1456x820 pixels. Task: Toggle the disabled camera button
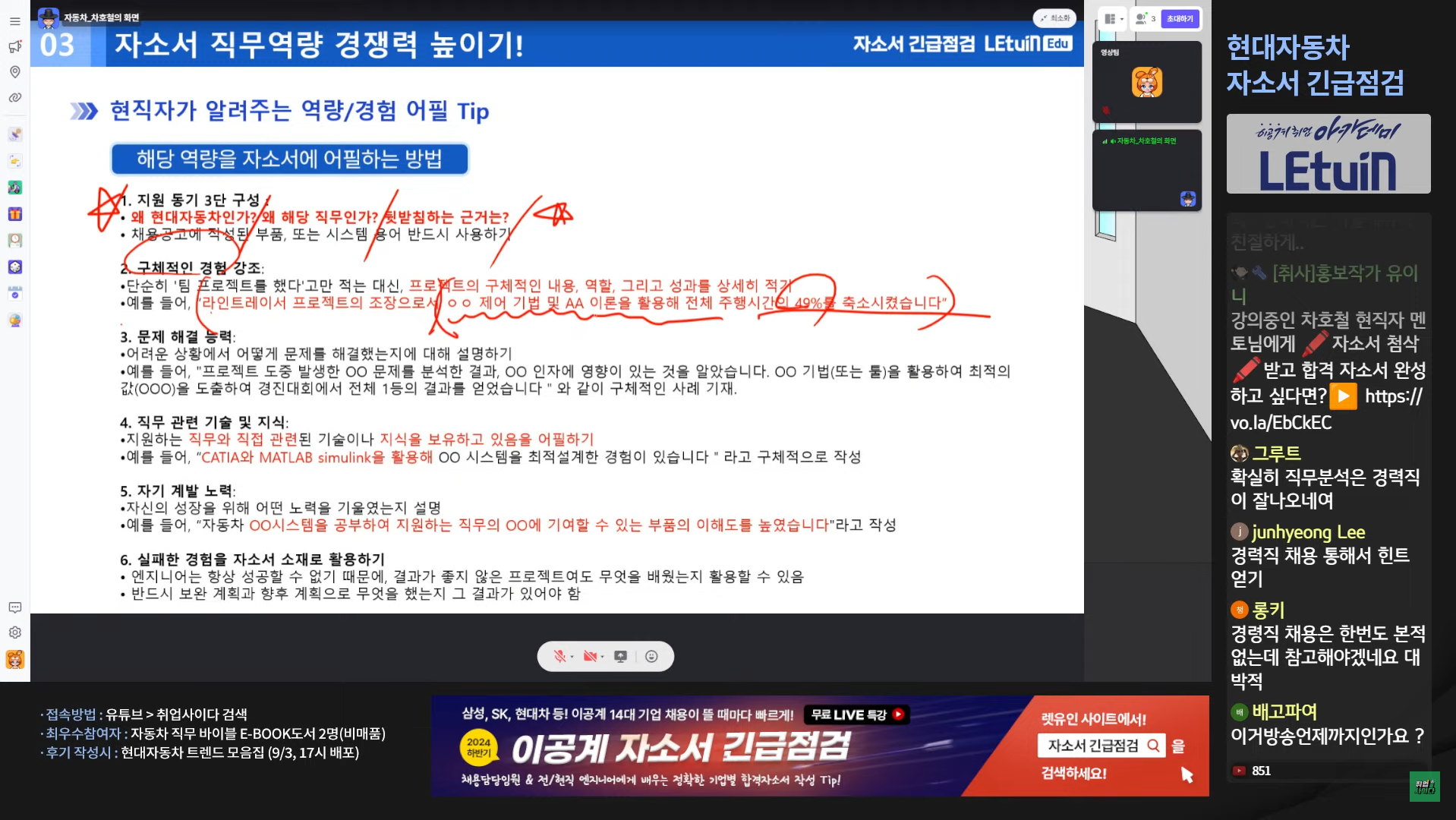click(590, 657)
